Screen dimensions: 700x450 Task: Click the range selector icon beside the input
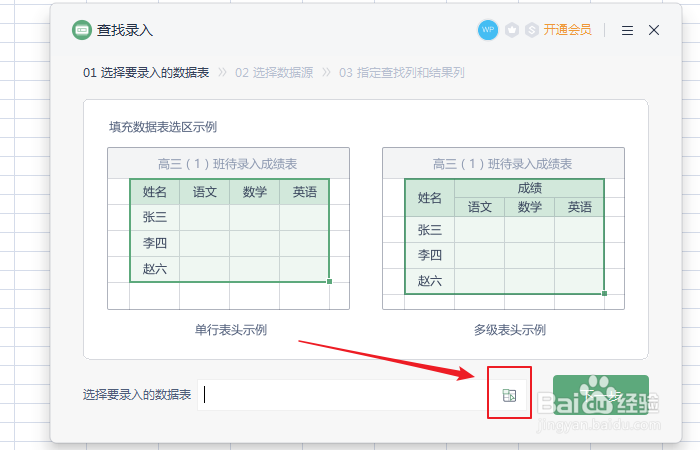[x=509, y=395]
